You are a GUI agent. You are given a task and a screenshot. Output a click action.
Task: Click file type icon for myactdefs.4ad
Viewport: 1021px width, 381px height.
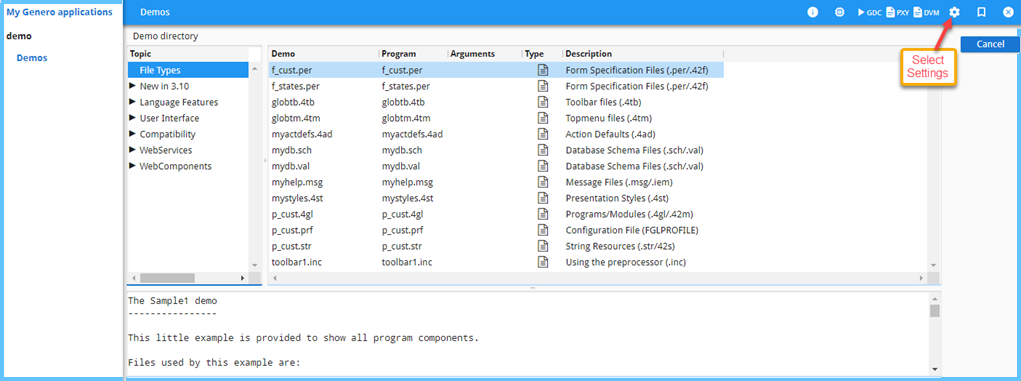pos(542,134)
